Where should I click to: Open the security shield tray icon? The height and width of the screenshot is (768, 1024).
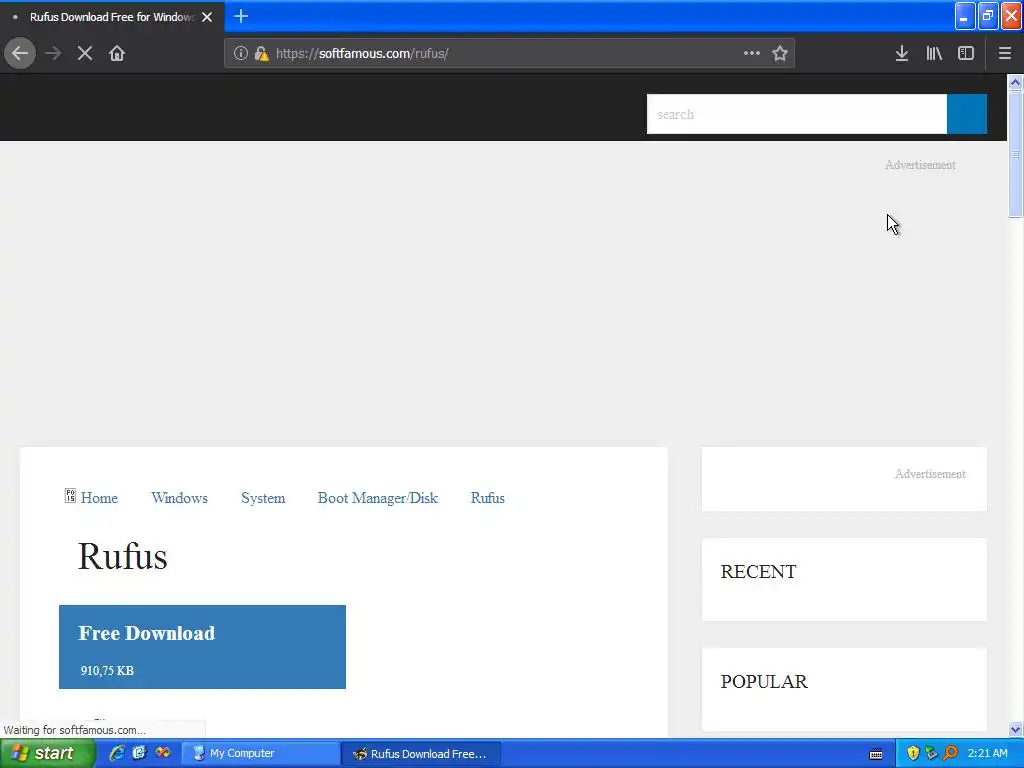tap(913, 753)
